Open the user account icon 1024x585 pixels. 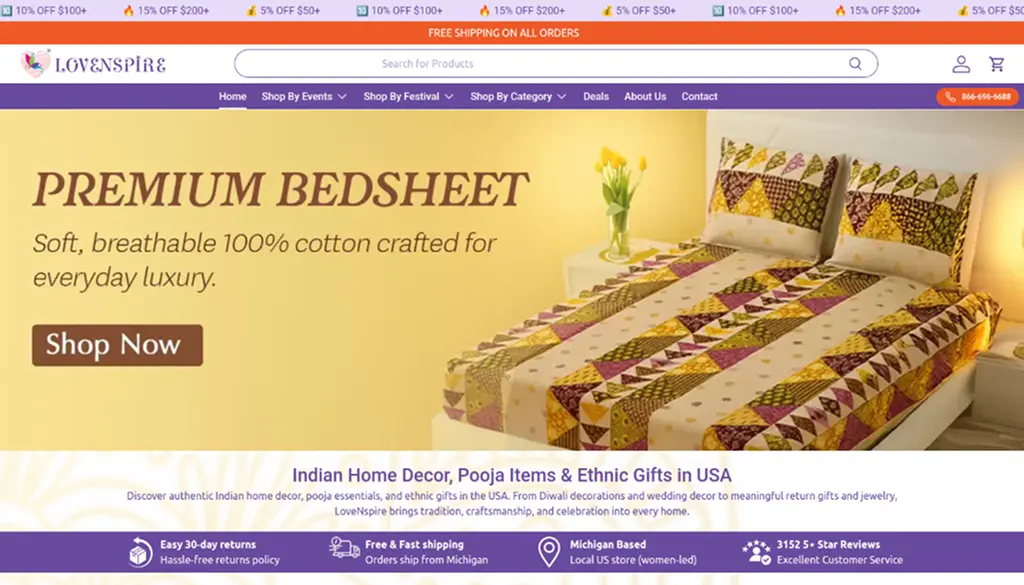pos(961,64)
